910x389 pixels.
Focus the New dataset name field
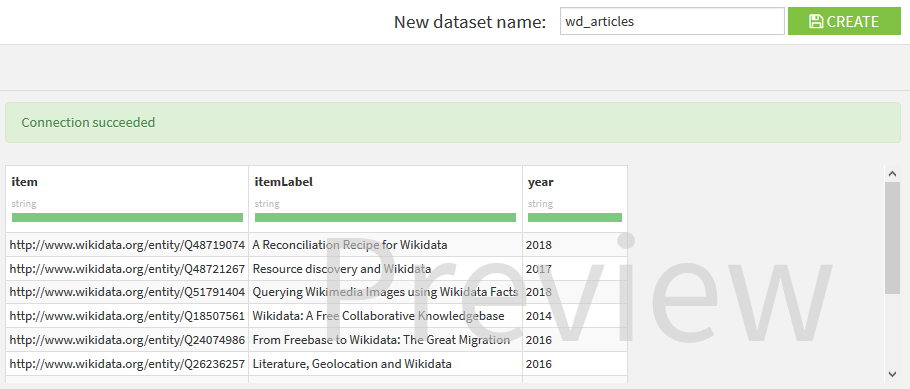tap(672, 21)
